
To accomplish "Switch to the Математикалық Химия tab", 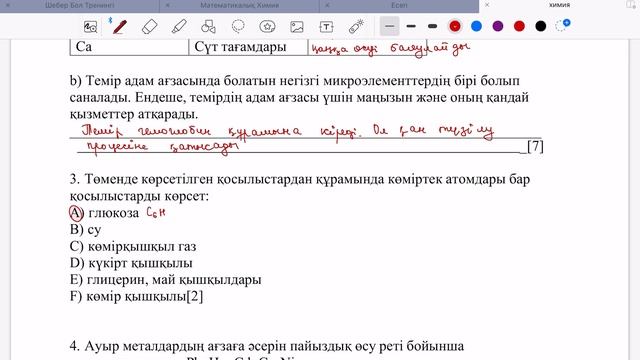I will coord(240,5).
